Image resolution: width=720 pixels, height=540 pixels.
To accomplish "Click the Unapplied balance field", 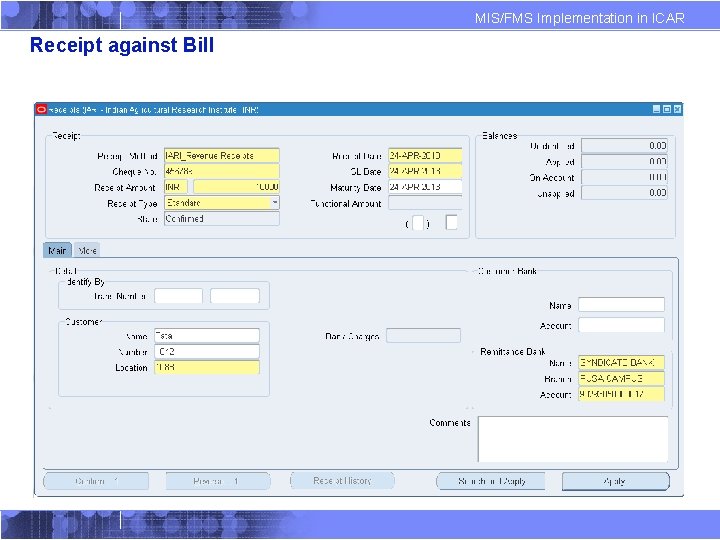I will 624,193.
